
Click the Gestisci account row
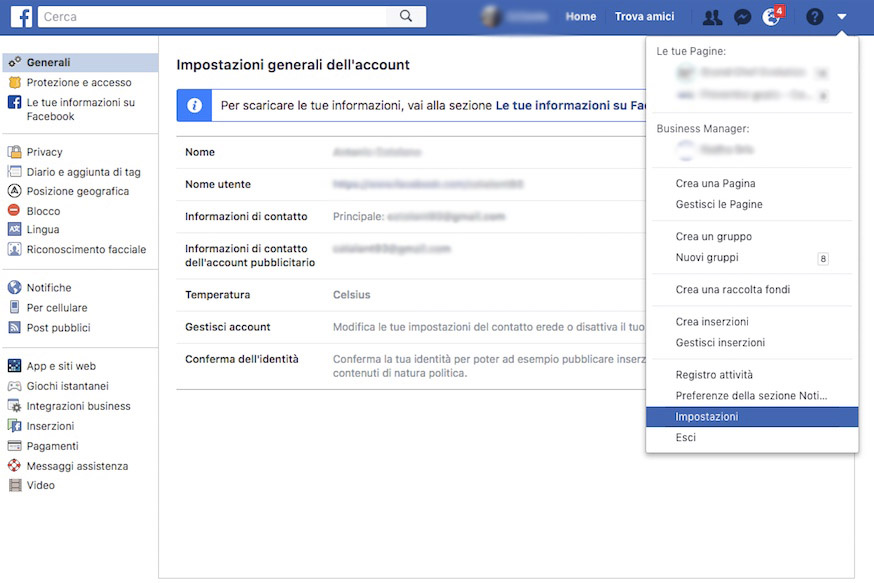click(x=411, y=327)
